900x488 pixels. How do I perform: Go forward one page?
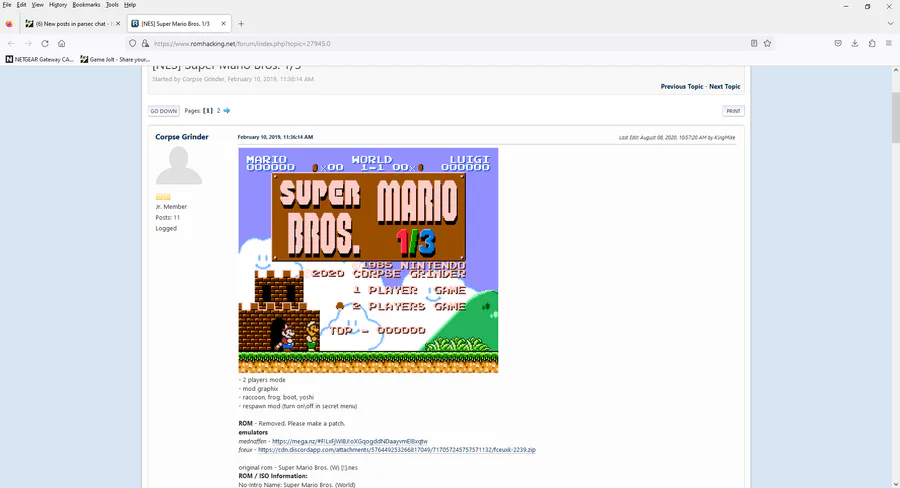click(28, 44)
